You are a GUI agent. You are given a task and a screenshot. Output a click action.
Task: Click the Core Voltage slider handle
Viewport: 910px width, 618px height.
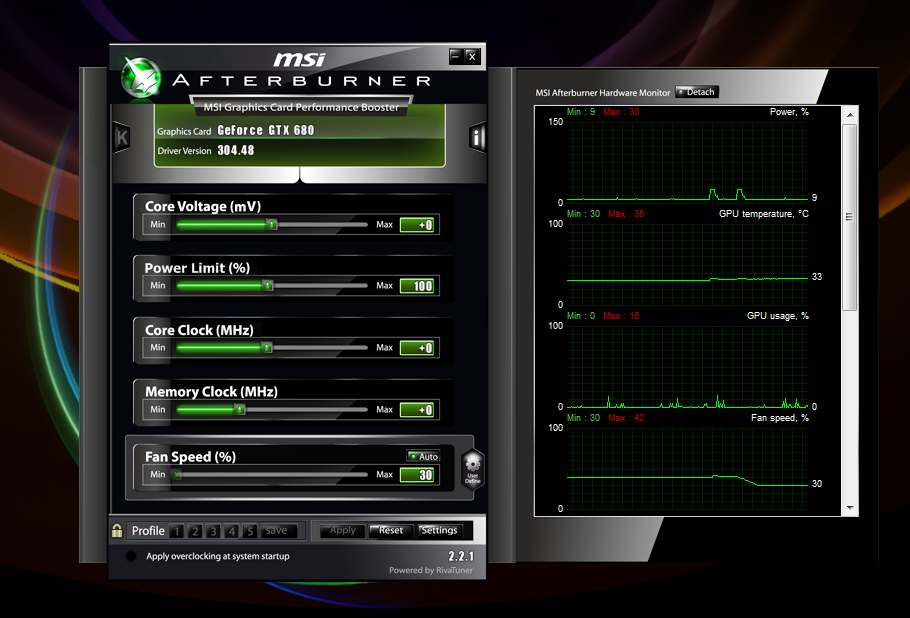[x=272, y=225]
